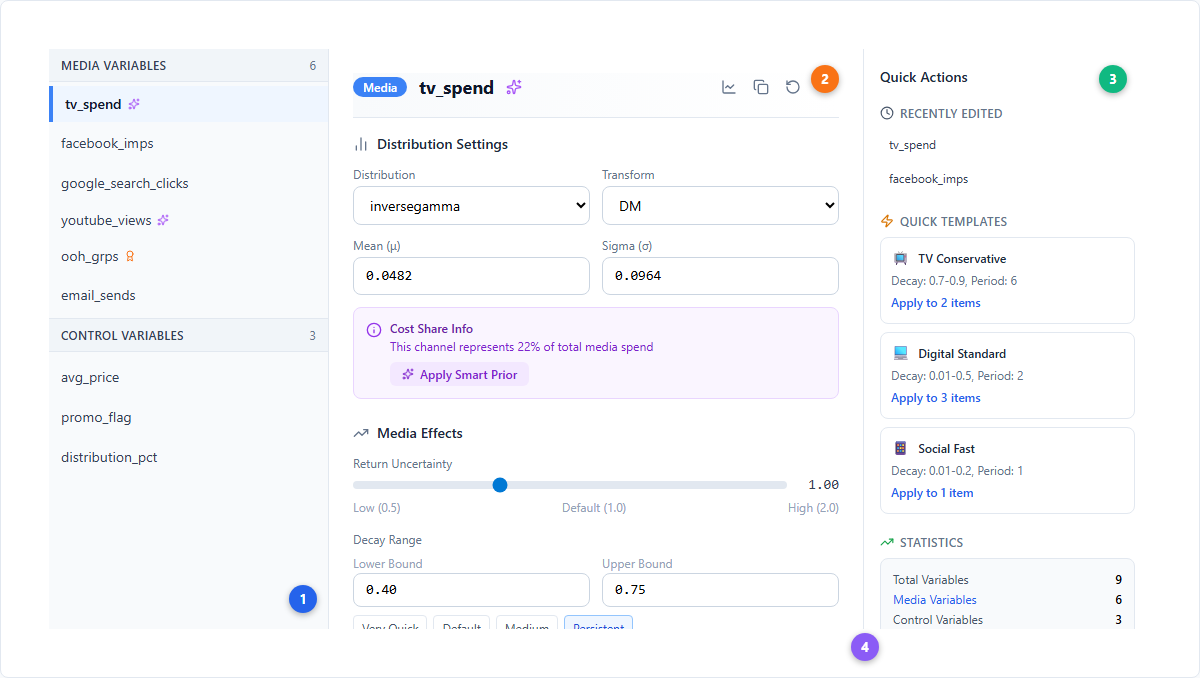
Task: Click the sparkle icon beside youtube_views
Action: [163, 220]
